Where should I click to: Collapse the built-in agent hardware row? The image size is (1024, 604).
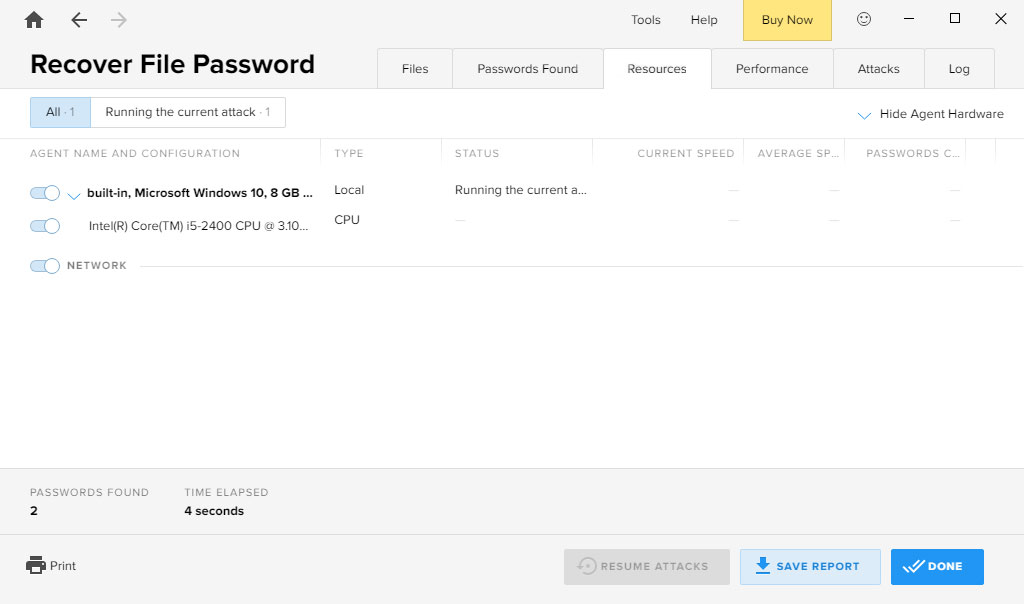[x=73, y=196]
